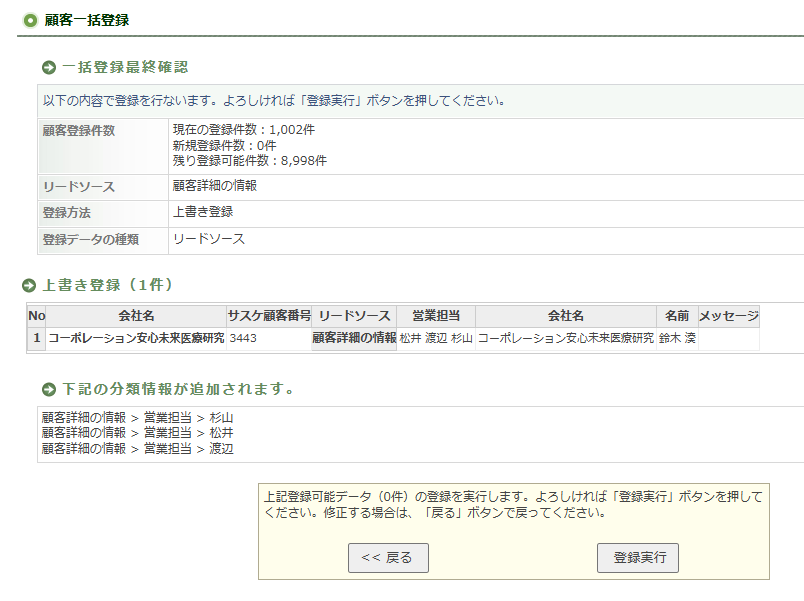Click the arrow icon beside 上書き登録（1件）
The width and height of the screenshot is (804, 601).
[29, 286]
